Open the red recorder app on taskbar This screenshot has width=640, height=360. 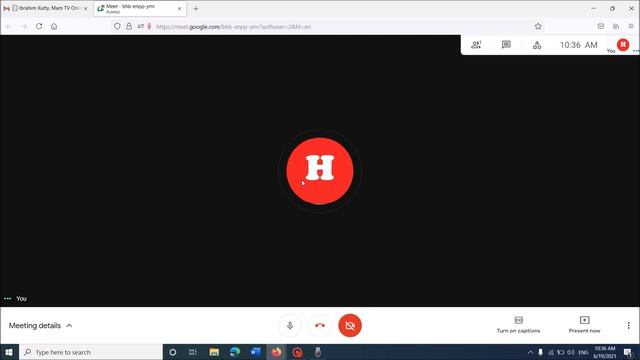click(x=297, y=352)
